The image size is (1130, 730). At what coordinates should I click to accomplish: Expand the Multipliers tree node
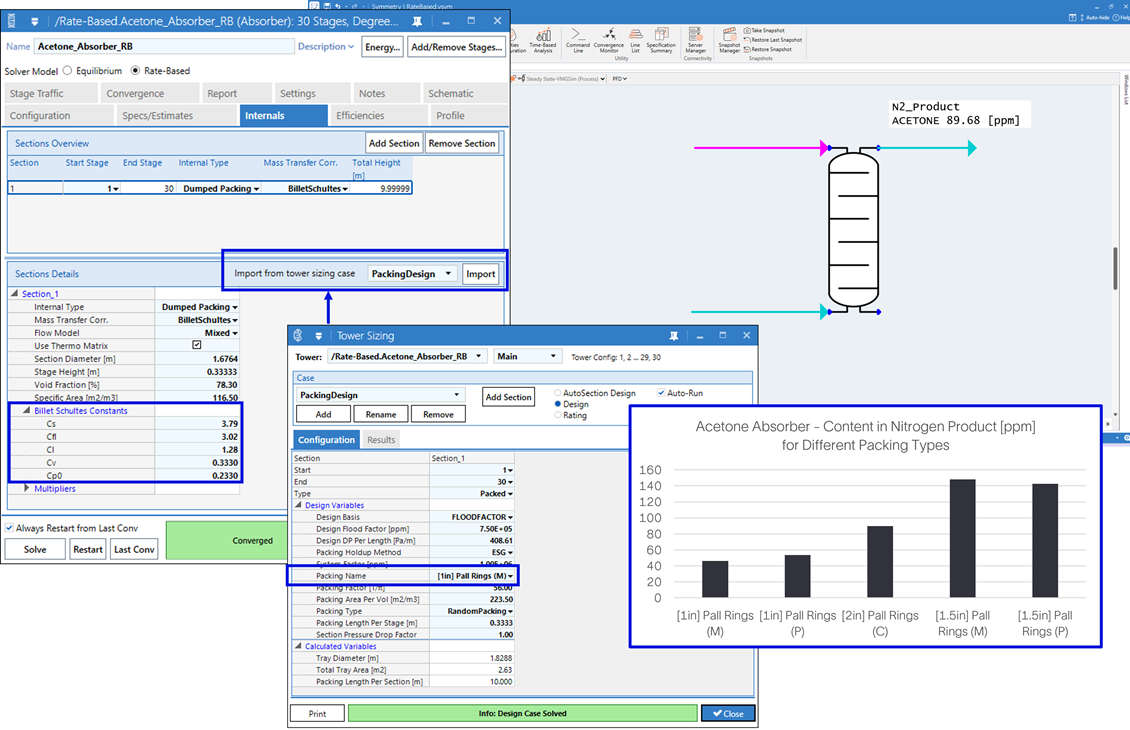point(27,489)
